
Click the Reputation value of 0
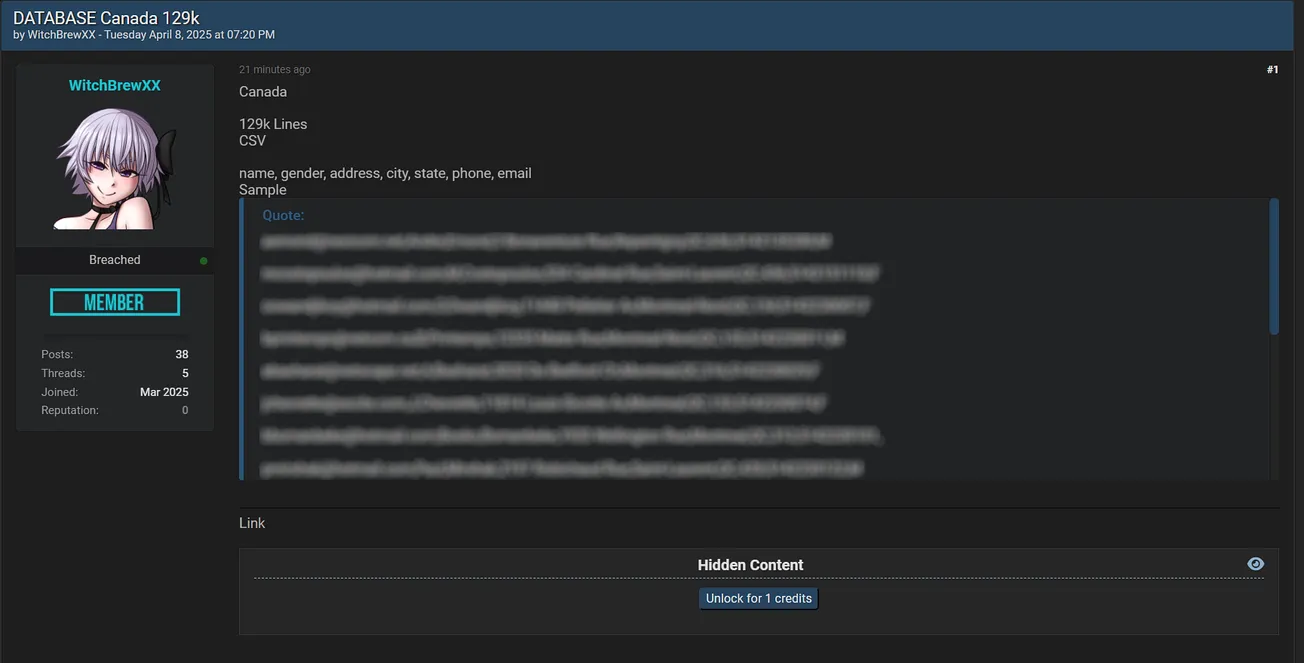[x=184, y=409]
